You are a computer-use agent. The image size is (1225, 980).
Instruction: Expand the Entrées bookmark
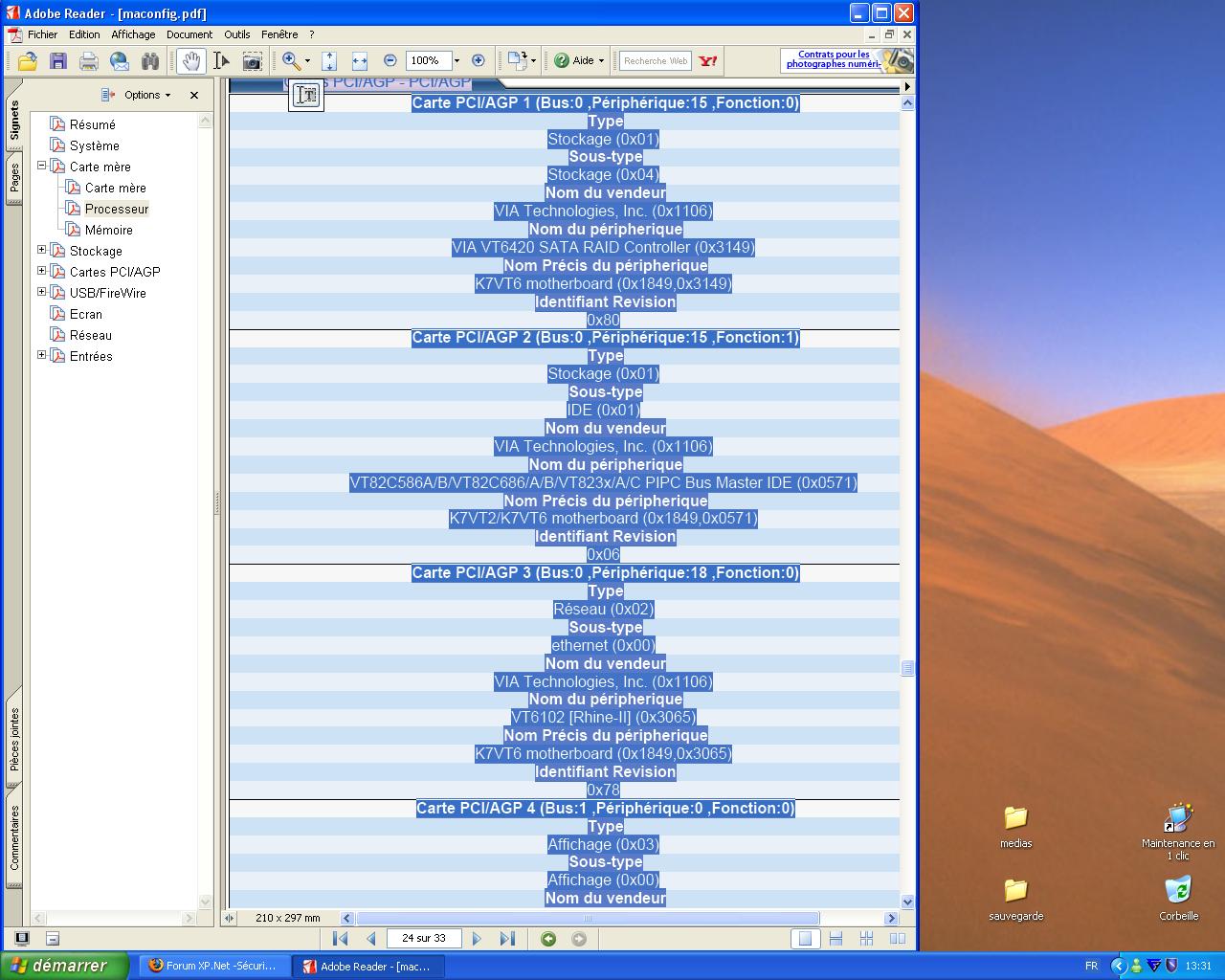pos(41,355)
